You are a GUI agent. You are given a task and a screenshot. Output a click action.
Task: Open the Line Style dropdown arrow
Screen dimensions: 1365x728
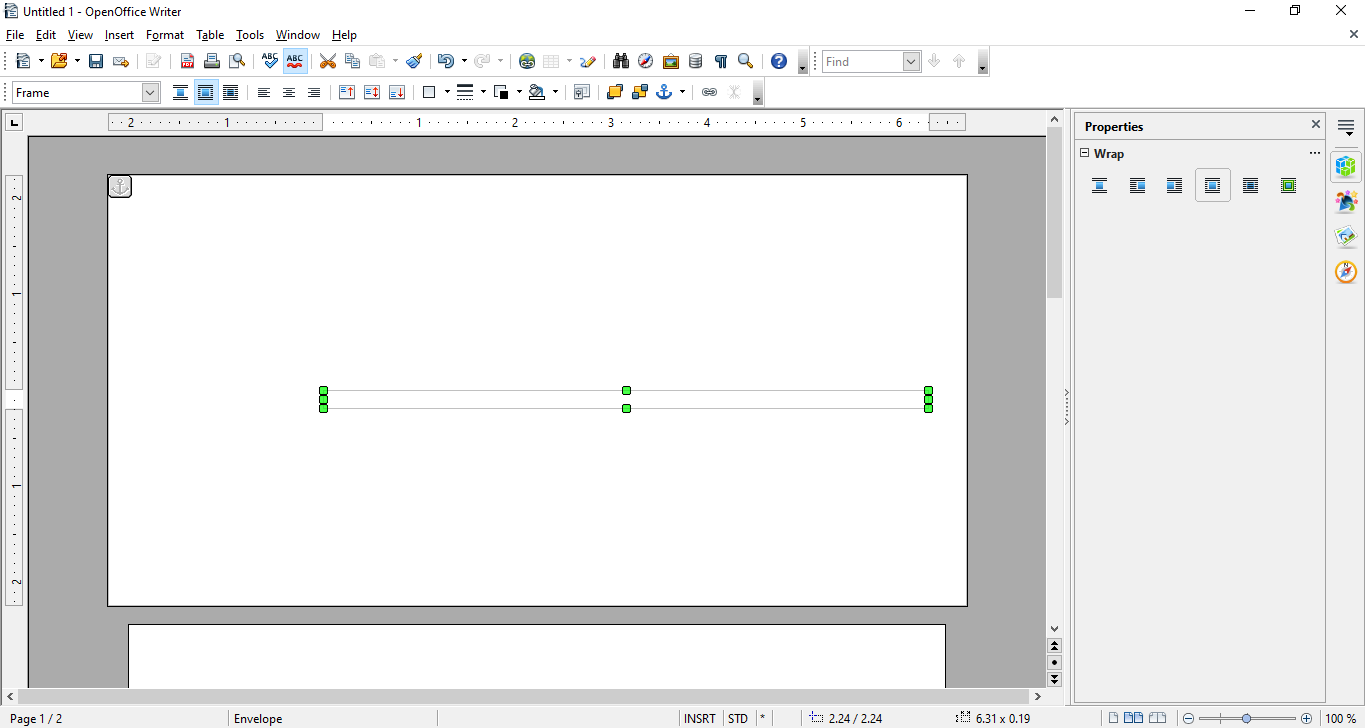coord(483,92)
